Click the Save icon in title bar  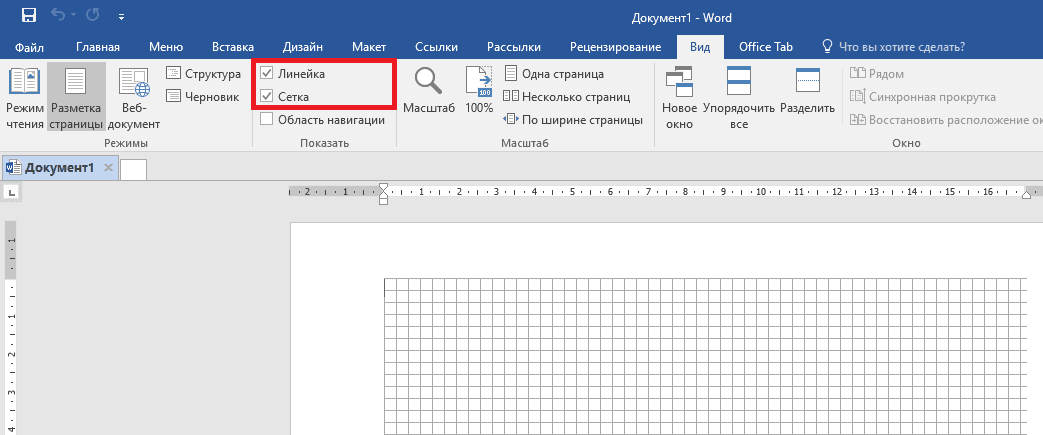(x=29, y=16)
